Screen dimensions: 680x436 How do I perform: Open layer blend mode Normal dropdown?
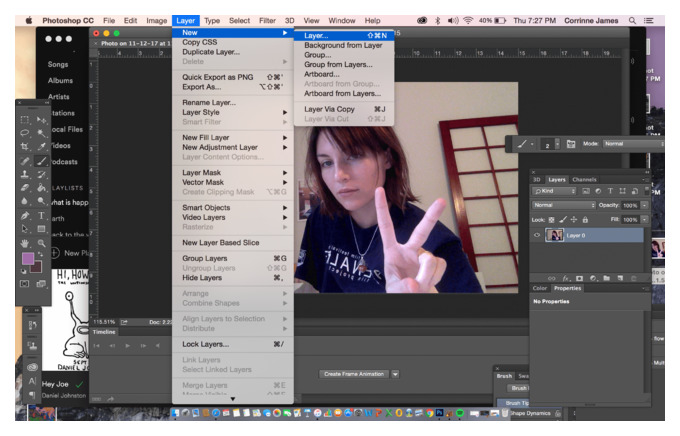pyautogui.click(x=564, y=205)
